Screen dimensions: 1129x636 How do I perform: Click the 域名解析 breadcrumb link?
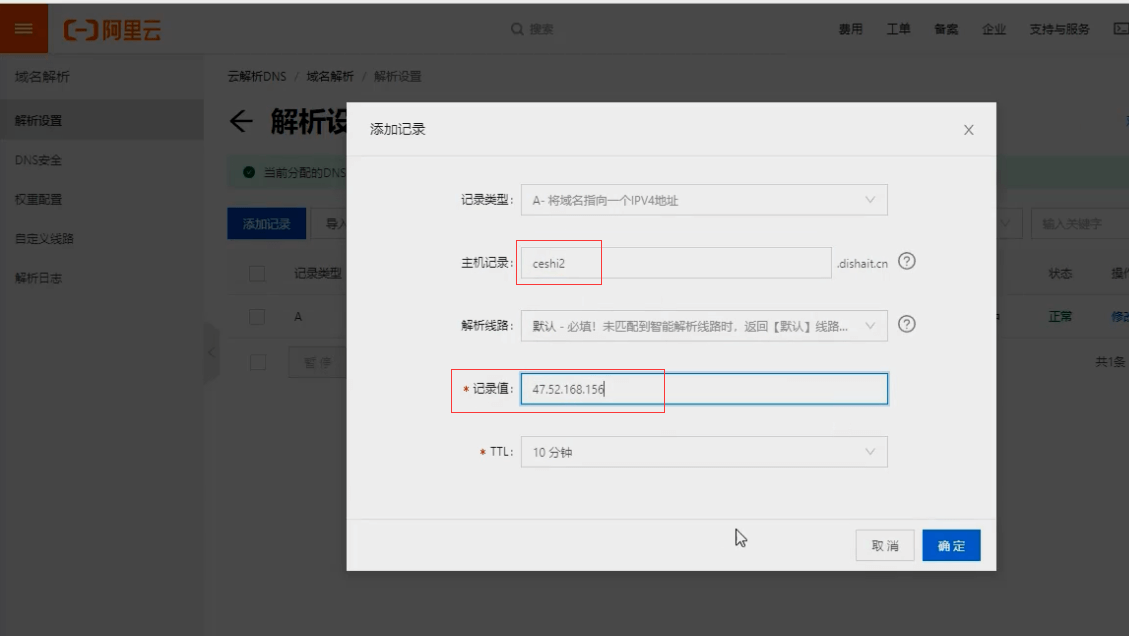tap(330, 76)
